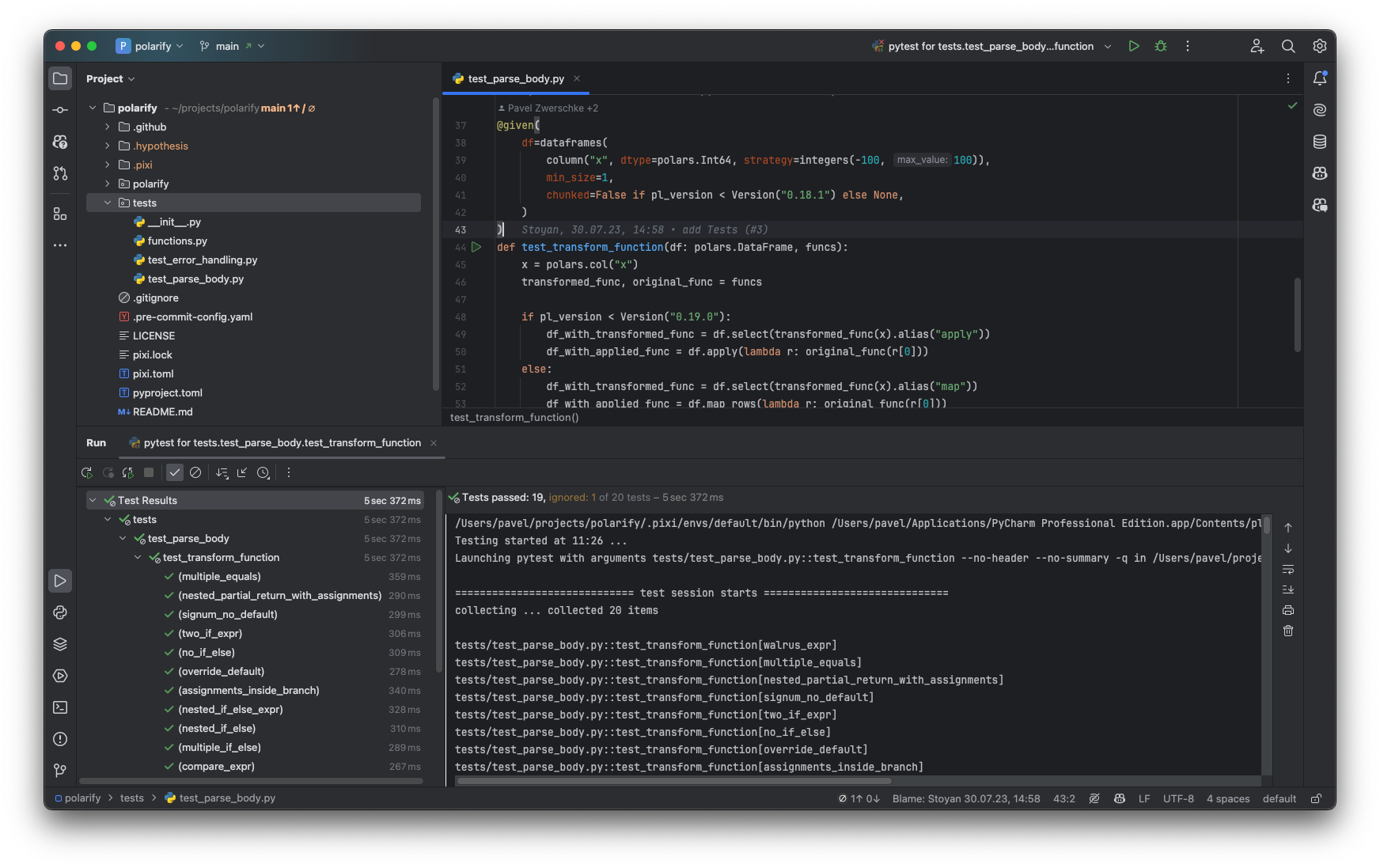Open the Database tool window
Screen dimensions: 1380x868
pyautogui.click(x=1320, y=142)
